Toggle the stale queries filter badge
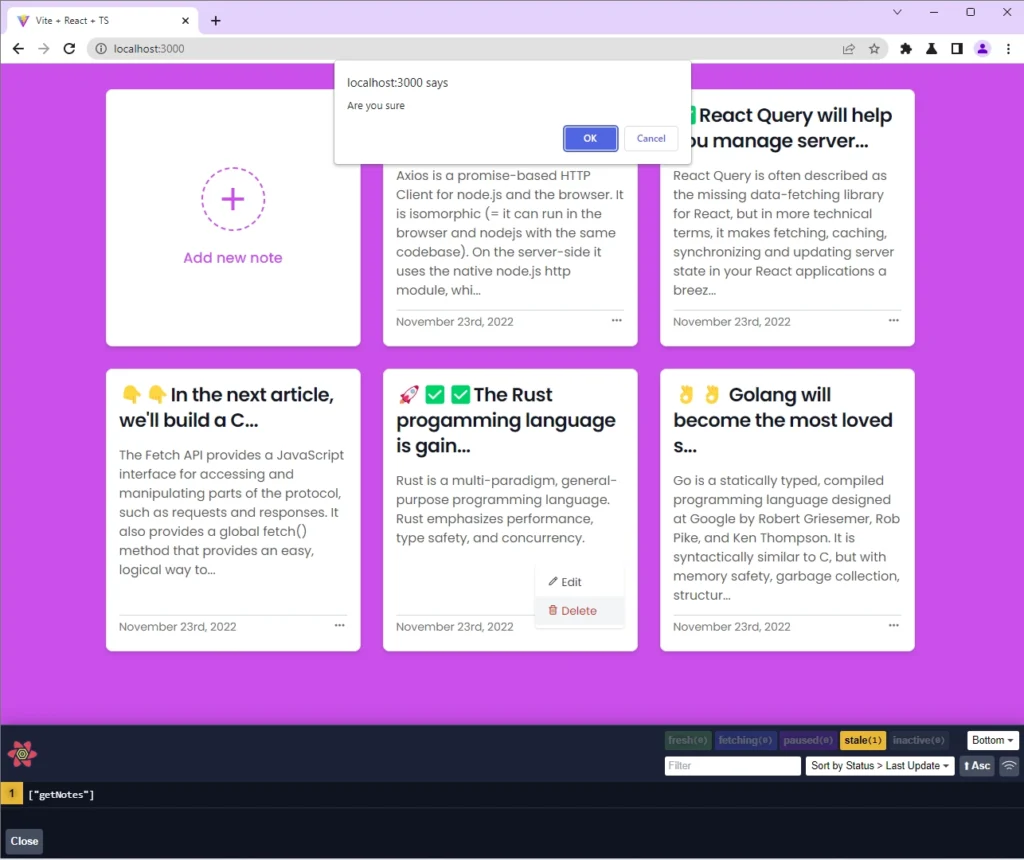1024x860 pixels. pyautogui.click(x=862, y=740)
